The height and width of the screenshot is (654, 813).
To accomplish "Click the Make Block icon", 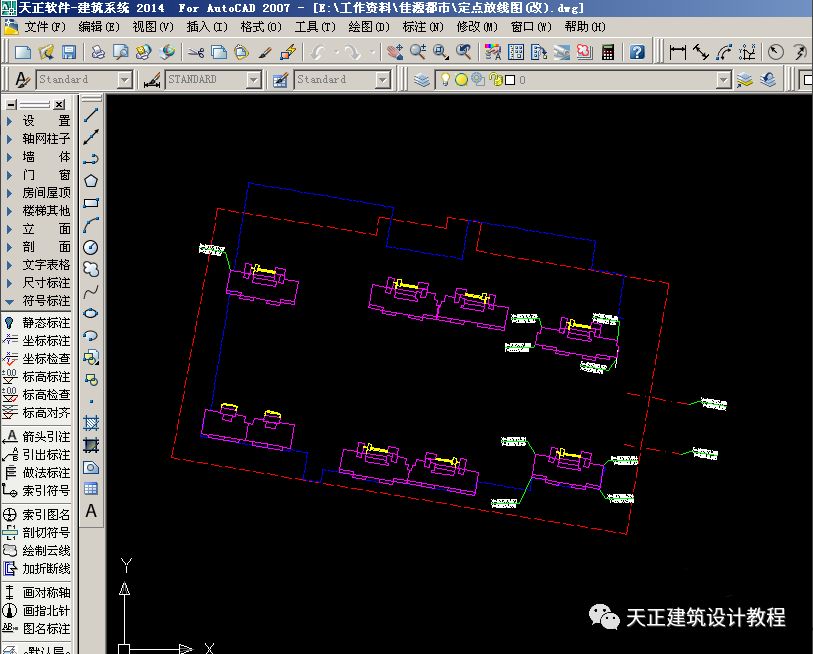I will 91,379.
